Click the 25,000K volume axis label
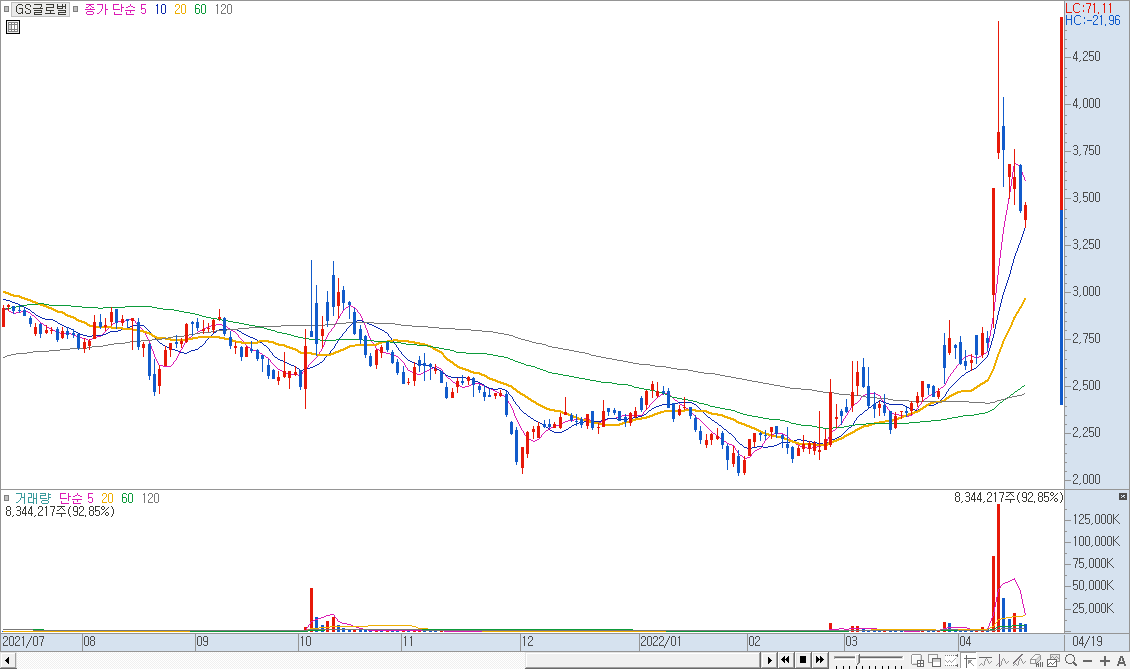 coord(1094,608)
